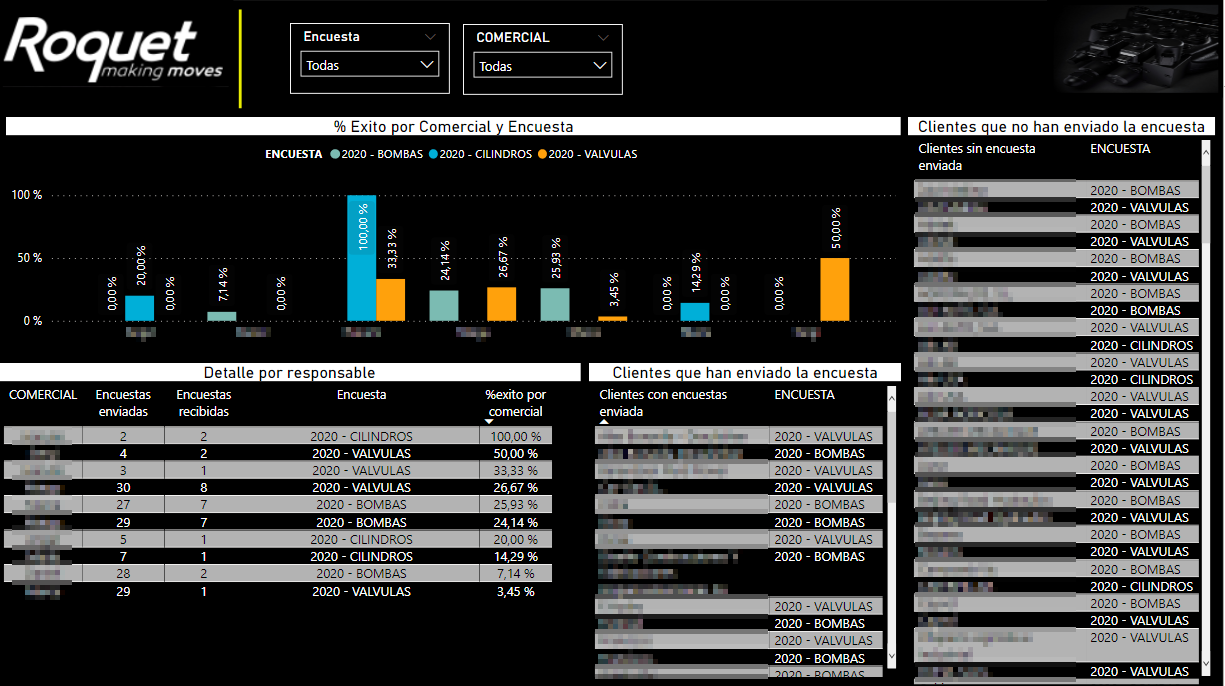The height and width of the screenshot is (686, 1225).
Task: Select the 26,67 % cell in the Detalle por responsable table
Action: [516, 488]
